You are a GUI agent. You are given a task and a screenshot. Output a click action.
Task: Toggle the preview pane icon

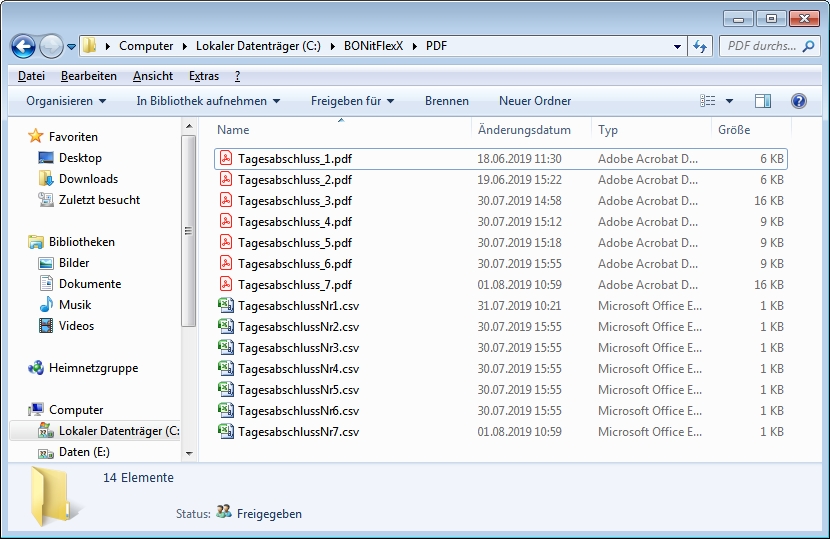pyautogui.click(x=763, y=101)
